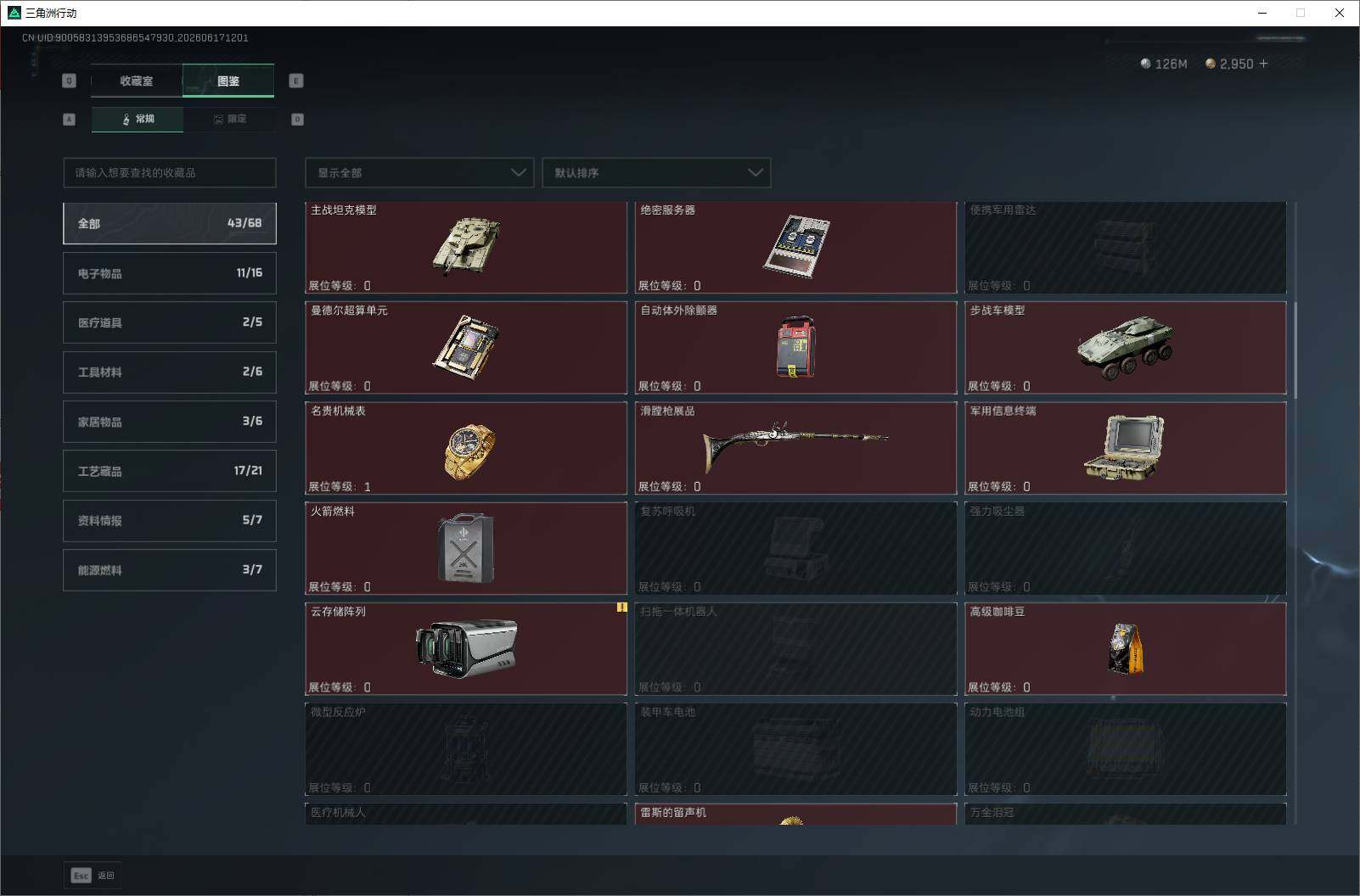Open the 收藏室 tab
The height and width of the screenshot is (896, 1360).
click(137, 81)
